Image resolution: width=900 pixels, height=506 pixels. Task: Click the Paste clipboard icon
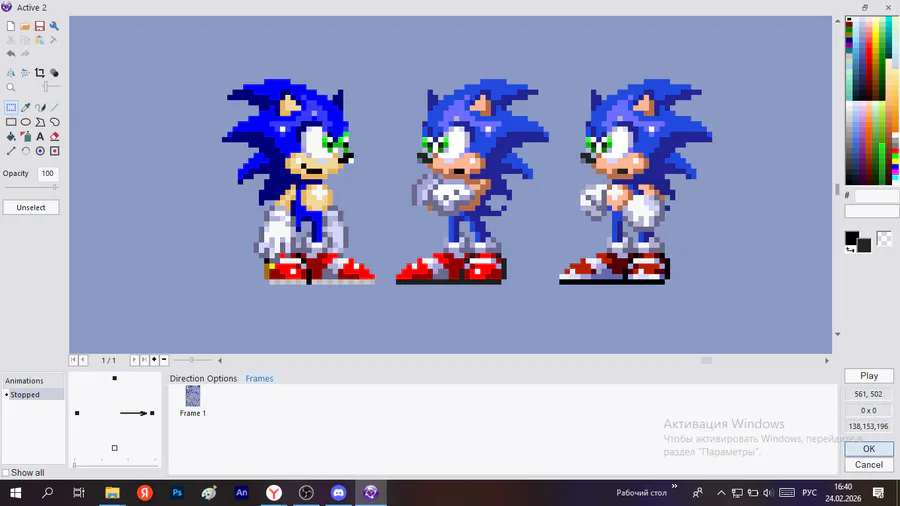(40, 40)
